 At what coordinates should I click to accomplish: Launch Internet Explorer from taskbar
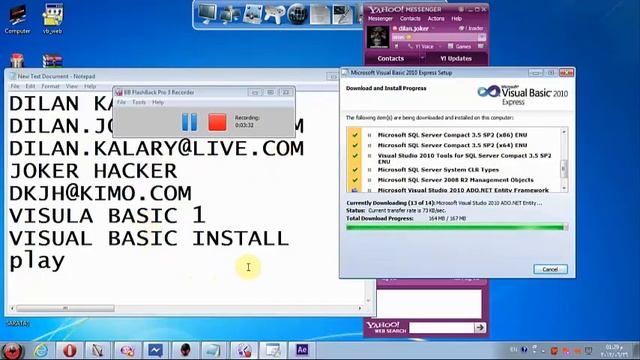(x=41, y=351)
